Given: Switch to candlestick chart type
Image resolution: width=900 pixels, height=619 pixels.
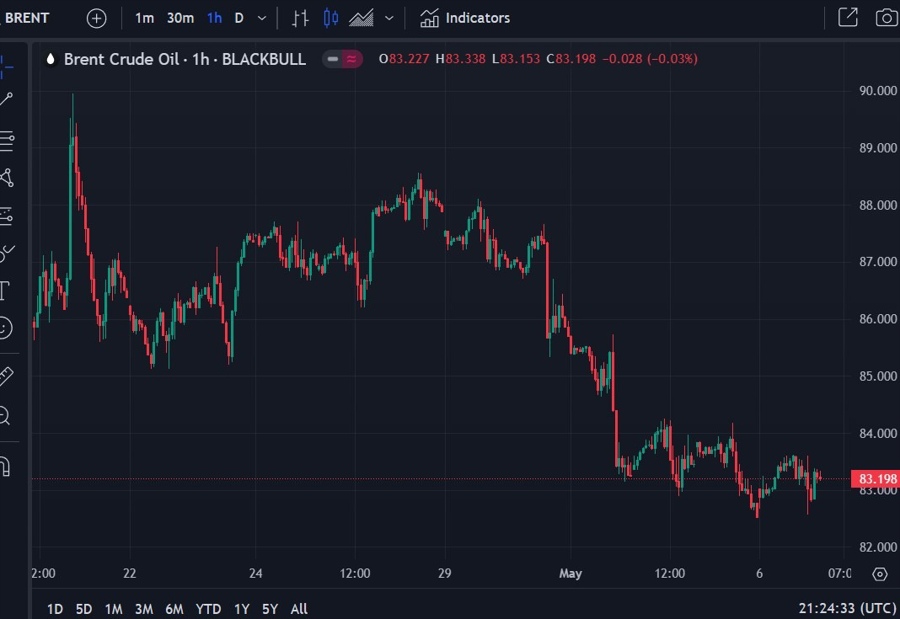Looking at the screenshot, I should tap(331, 18).
